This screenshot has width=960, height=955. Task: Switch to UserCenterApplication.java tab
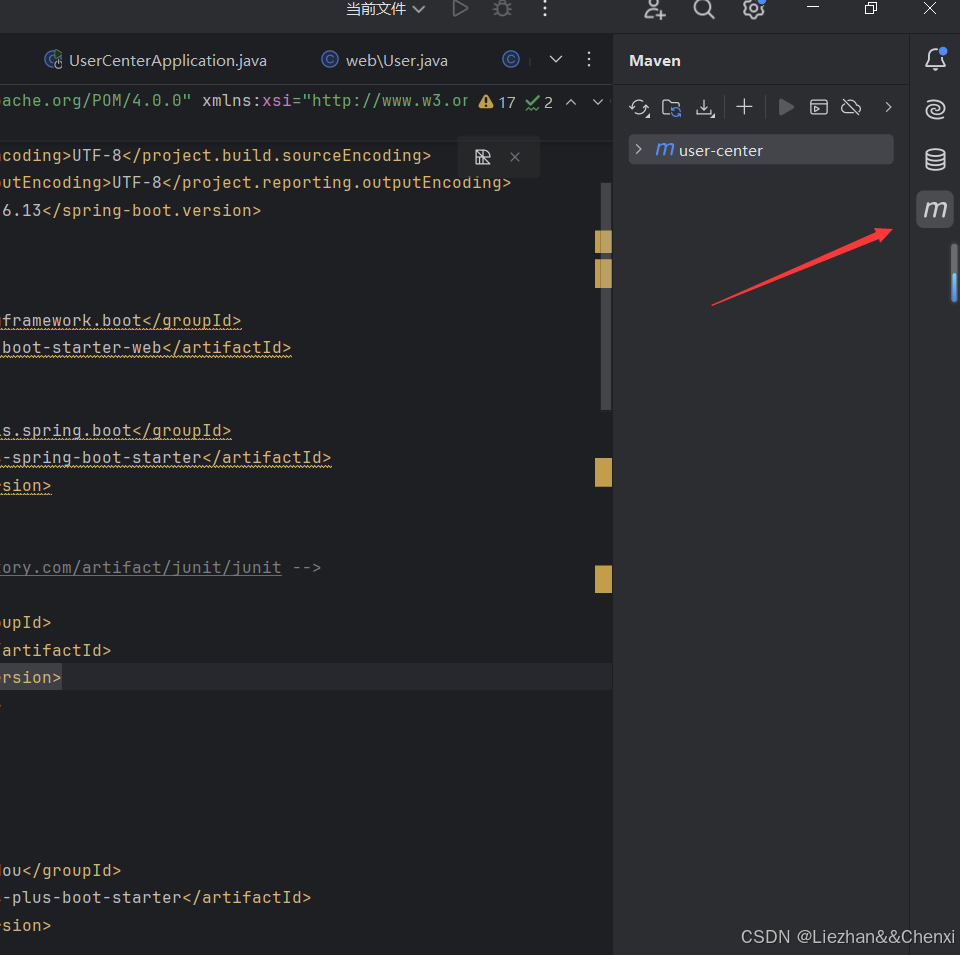click(x=156, y=60)
